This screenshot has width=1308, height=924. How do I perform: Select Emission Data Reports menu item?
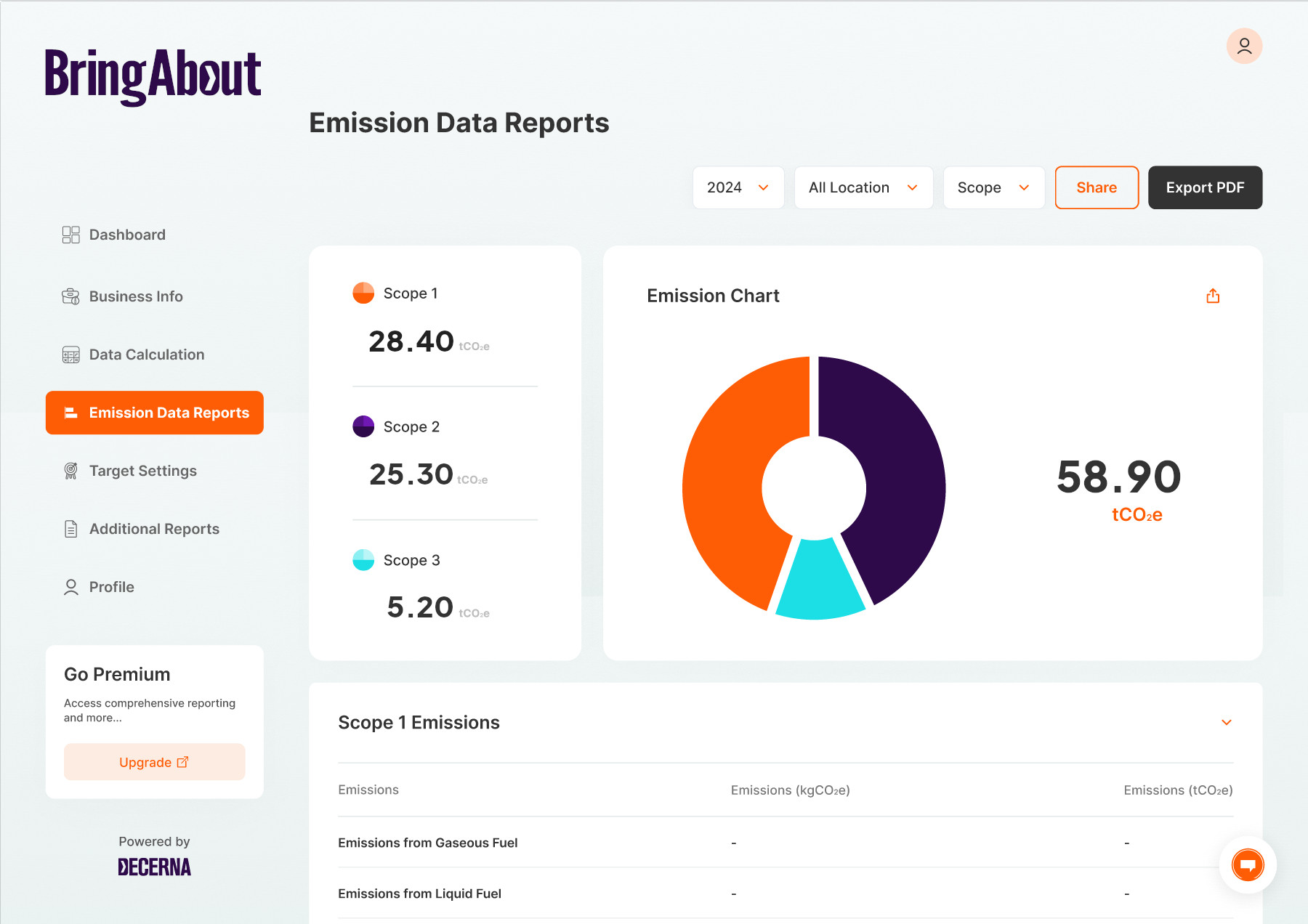coord(154,413)
